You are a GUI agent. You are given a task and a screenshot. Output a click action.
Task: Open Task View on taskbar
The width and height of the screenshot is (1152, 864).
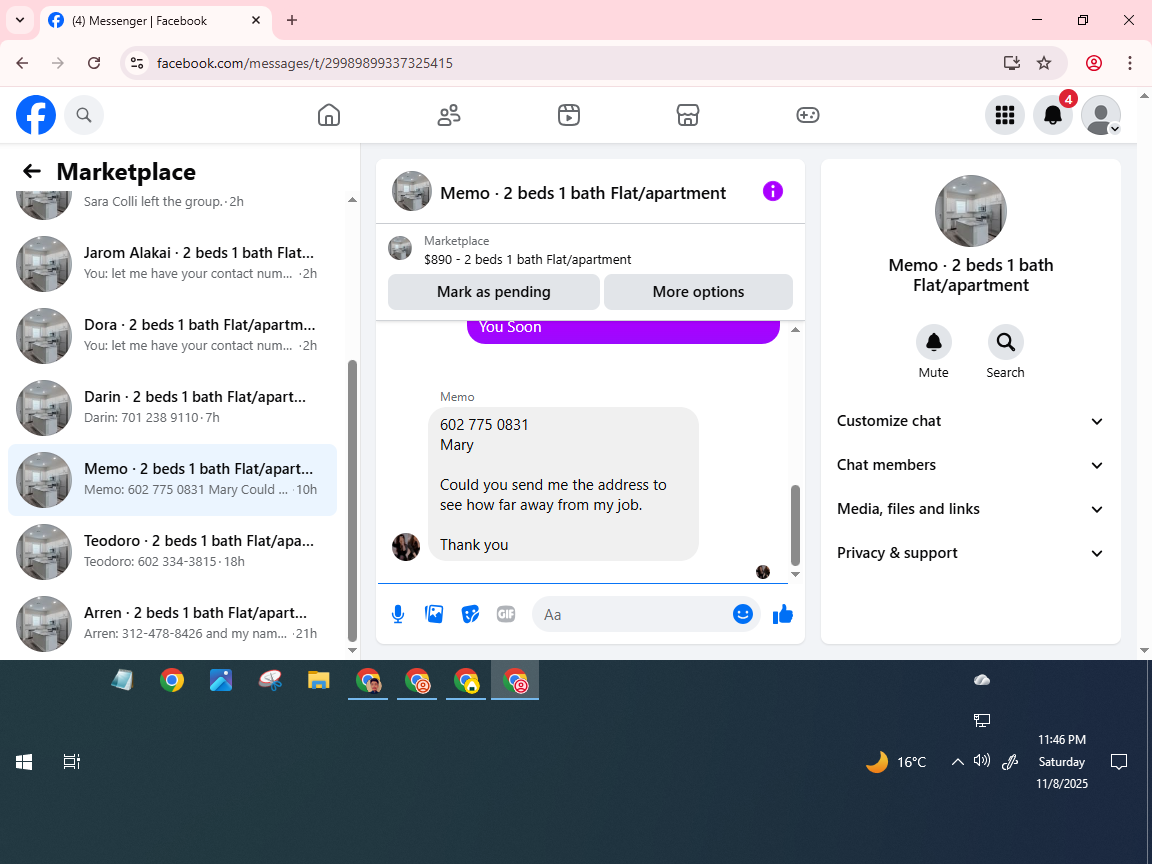71,762
